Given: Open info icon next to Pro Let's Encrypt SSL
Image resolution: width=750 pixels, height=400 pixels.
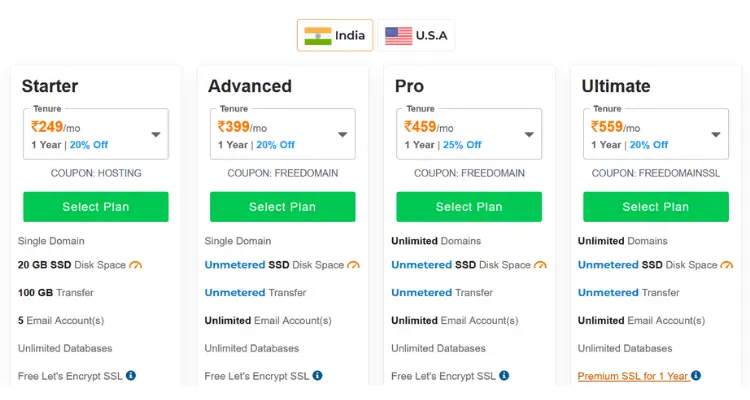Looking at the screenshot, I should point(504,376).
